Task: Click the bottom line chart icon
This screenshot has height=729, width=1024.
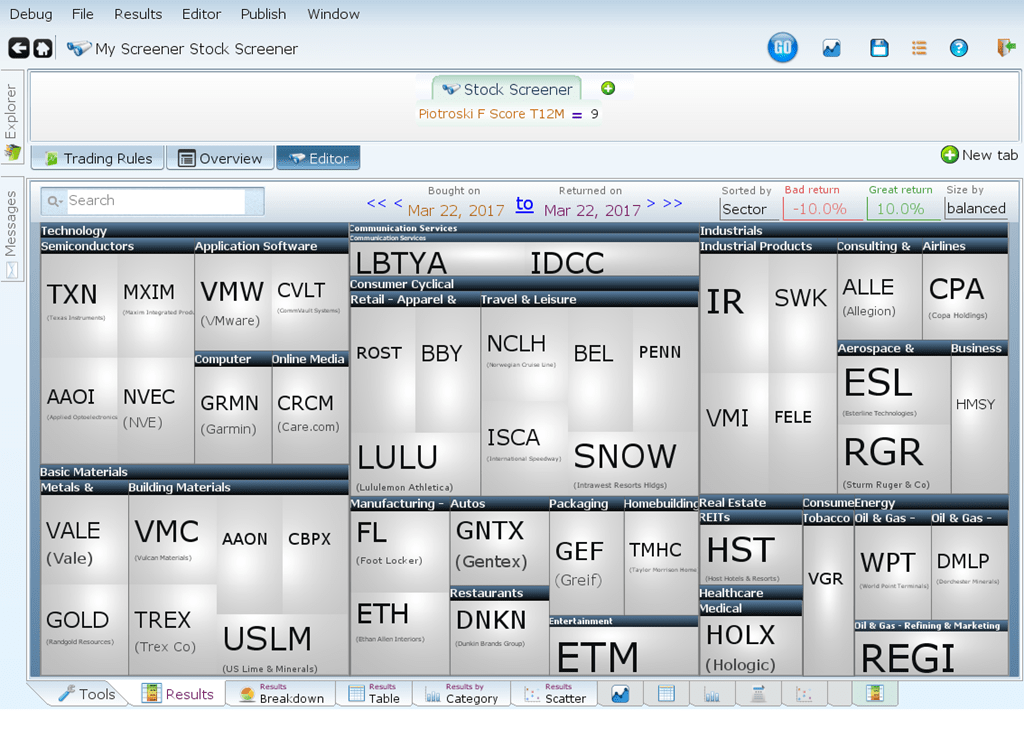Action: tap(620, 694)
